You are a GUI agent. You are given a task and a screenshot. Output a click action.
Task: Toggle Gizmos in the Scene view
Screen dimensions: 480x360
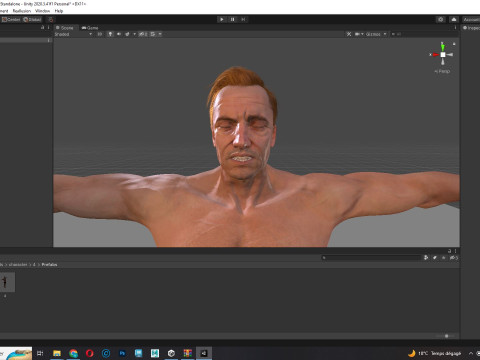[x=373, y=34]
